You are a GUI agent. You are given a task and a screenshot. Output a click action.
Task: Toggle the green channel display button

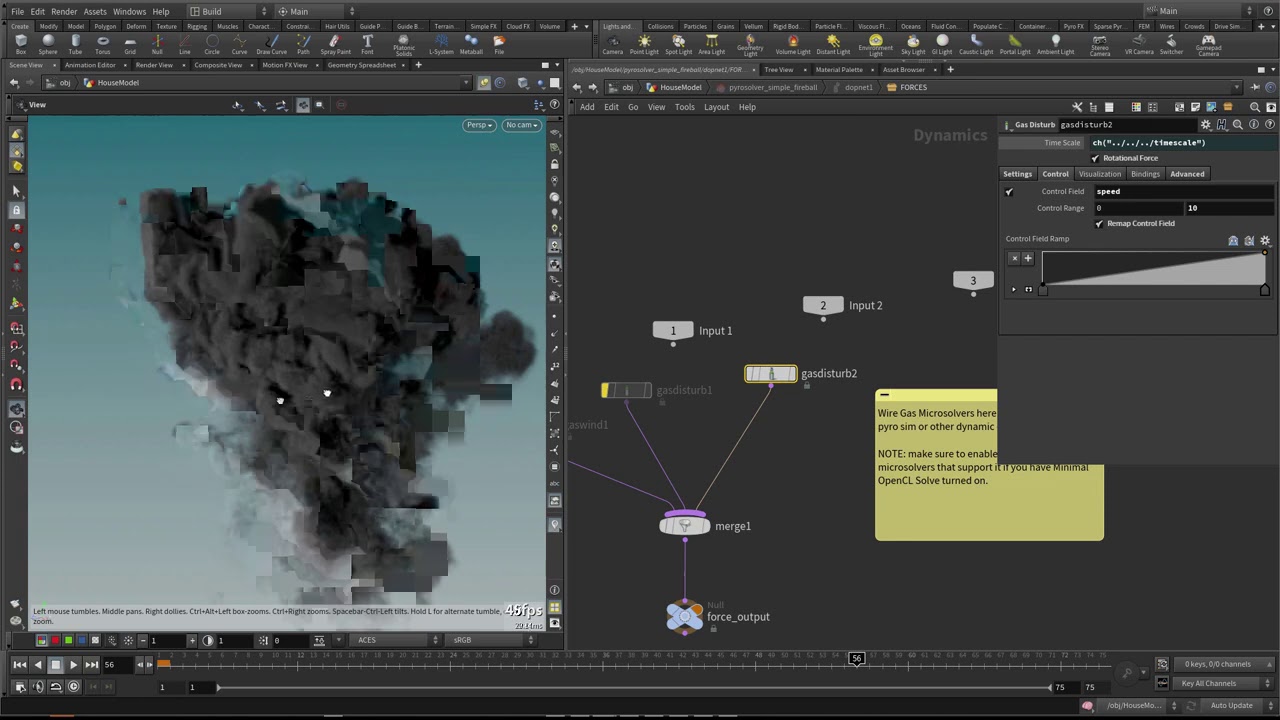67,640
